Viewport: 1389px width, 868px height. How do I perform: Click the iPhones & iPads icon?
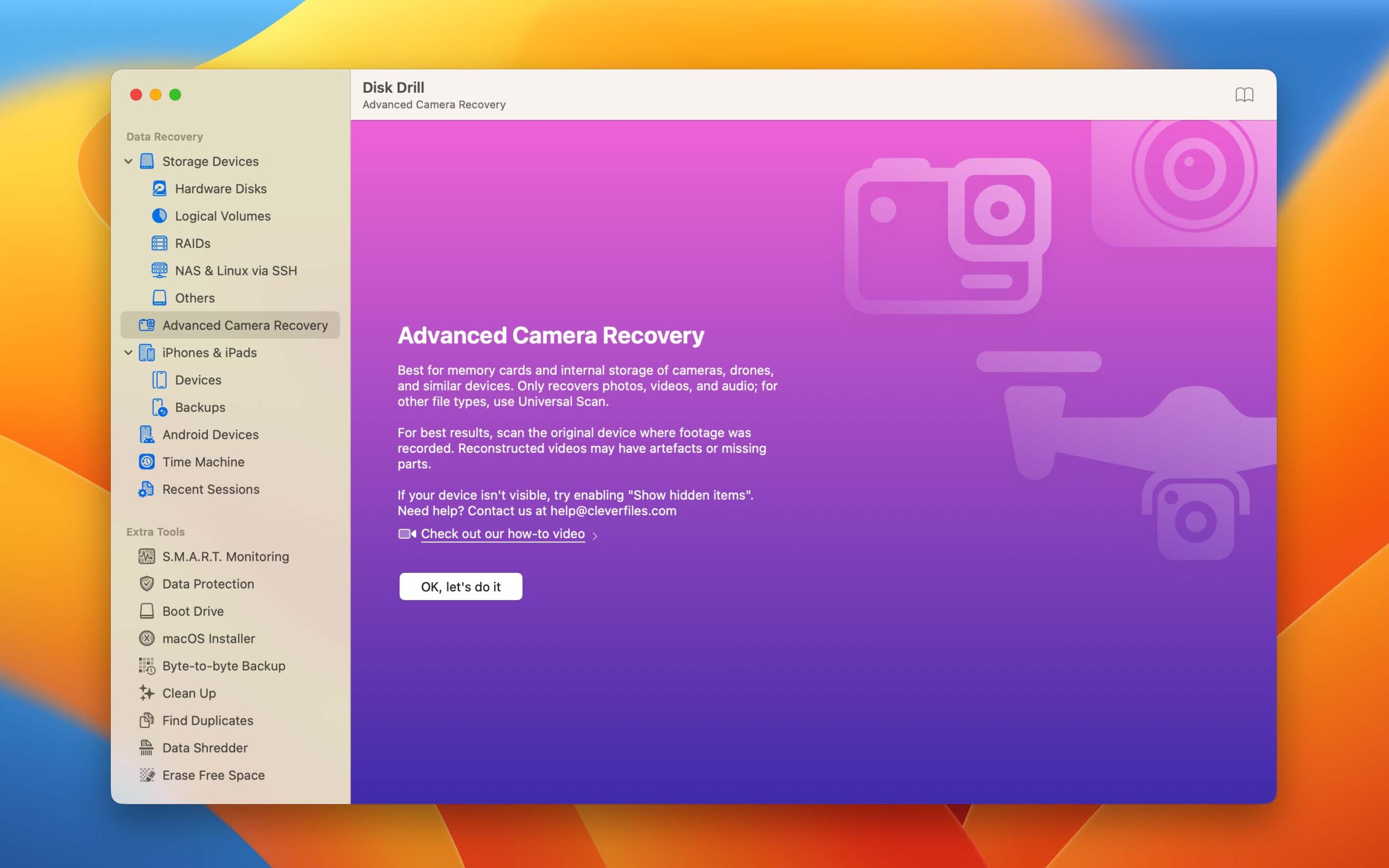[x=147, y=353]
